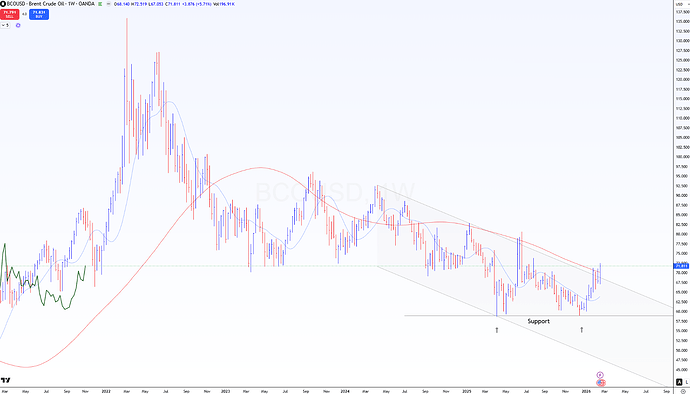Click the red-blue event marker on time axis

(601, 383)
